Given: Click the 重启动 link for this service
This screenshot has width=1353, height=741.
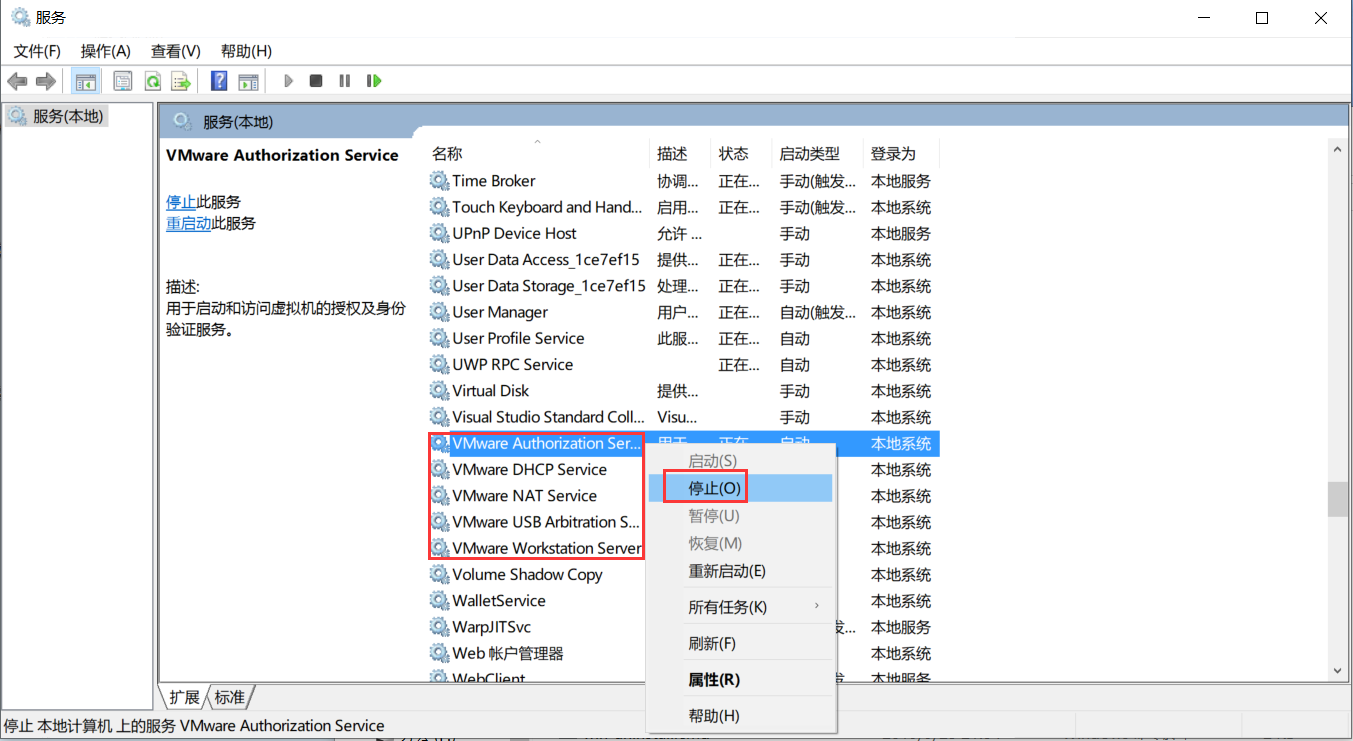Looking at the screenshot, I should 189,224.
